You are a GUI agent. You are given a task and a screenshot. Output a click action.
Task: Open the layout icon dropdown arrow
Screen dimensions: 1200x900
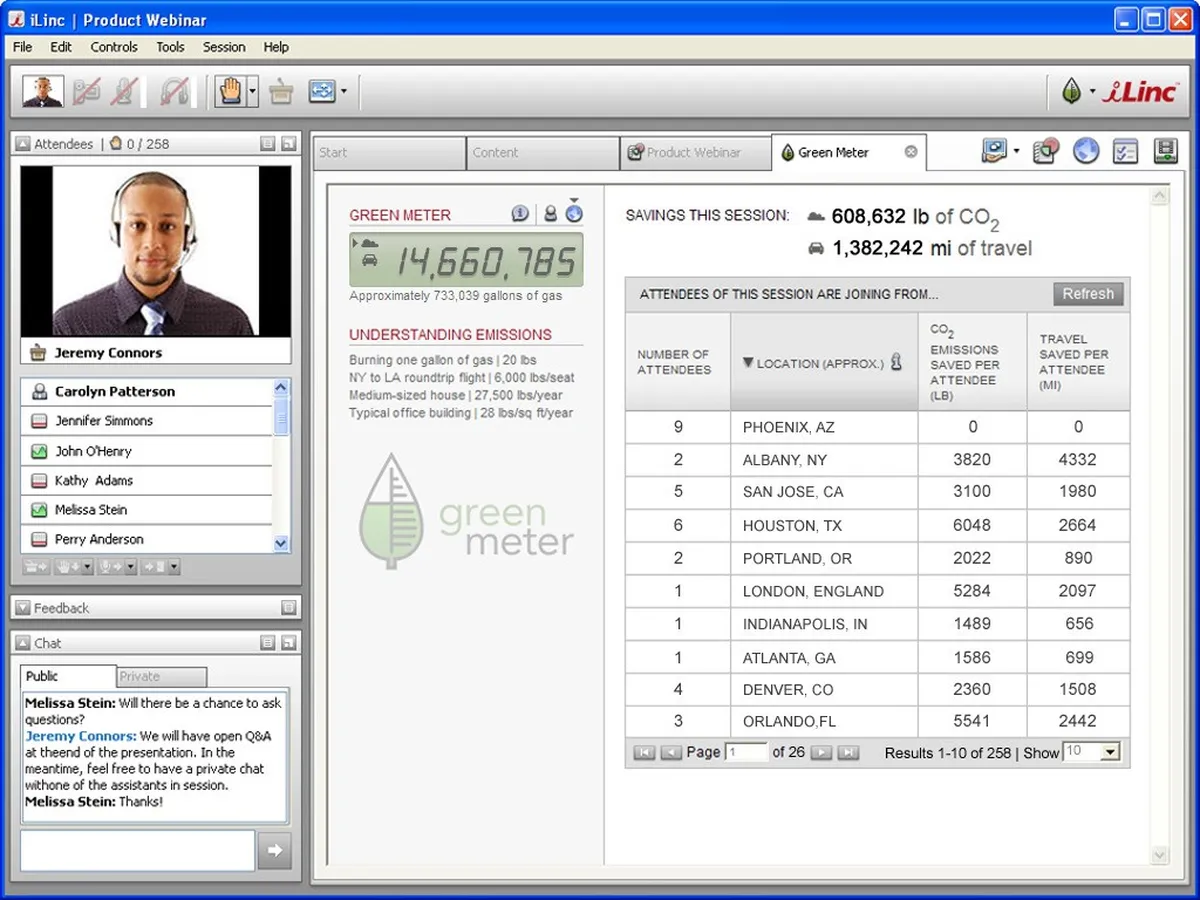[x=344, y=92]
